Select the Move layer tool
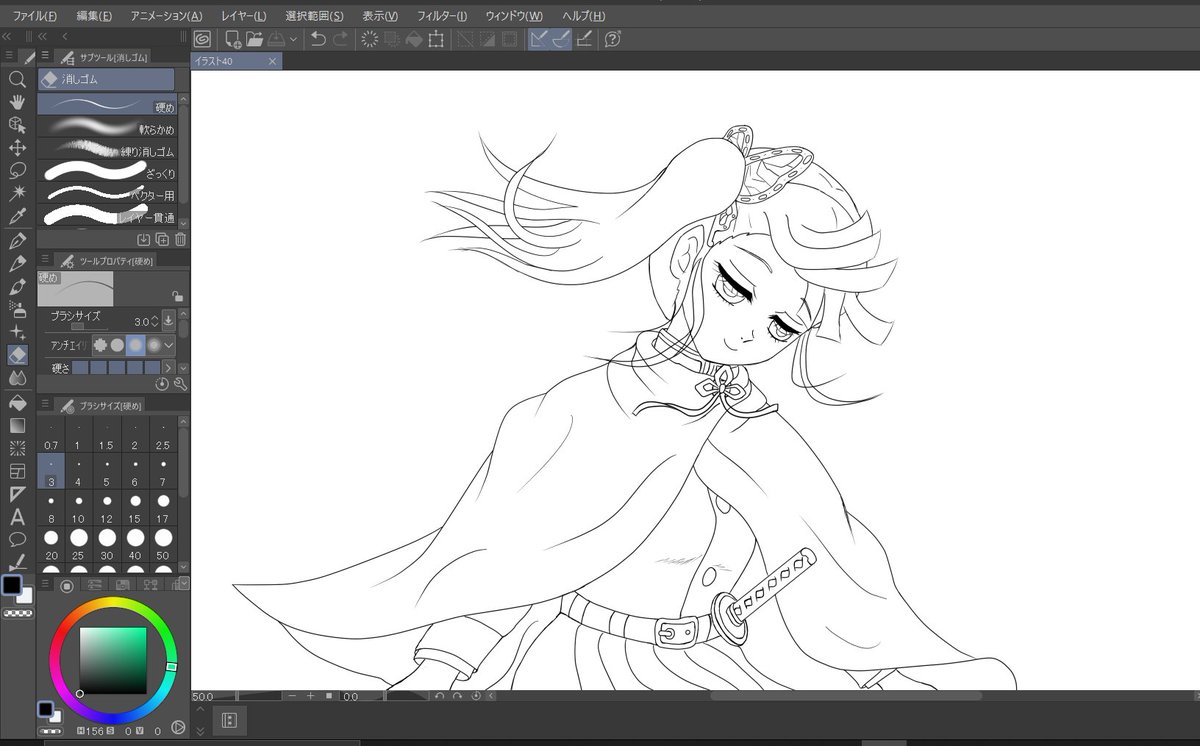 [17, 147]
